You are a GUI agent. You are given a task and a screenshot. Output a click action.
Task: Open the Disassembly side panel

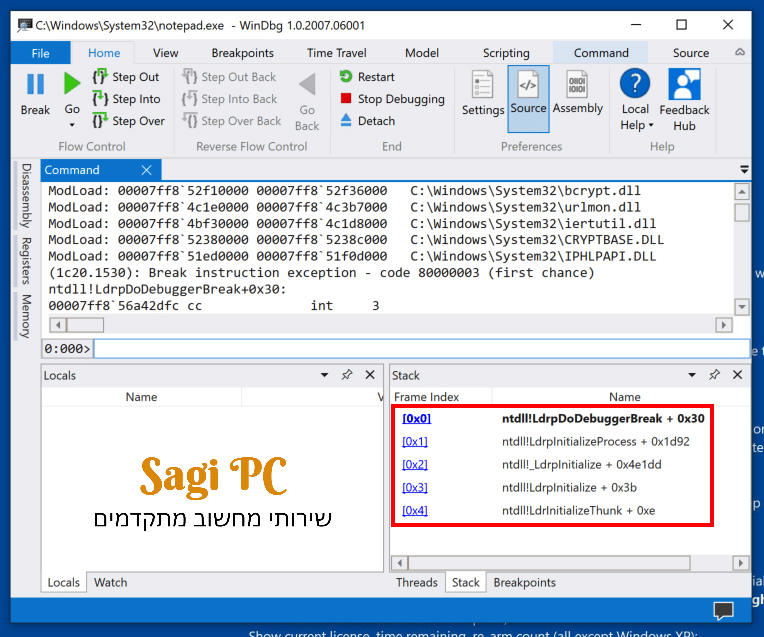(26, 195)
